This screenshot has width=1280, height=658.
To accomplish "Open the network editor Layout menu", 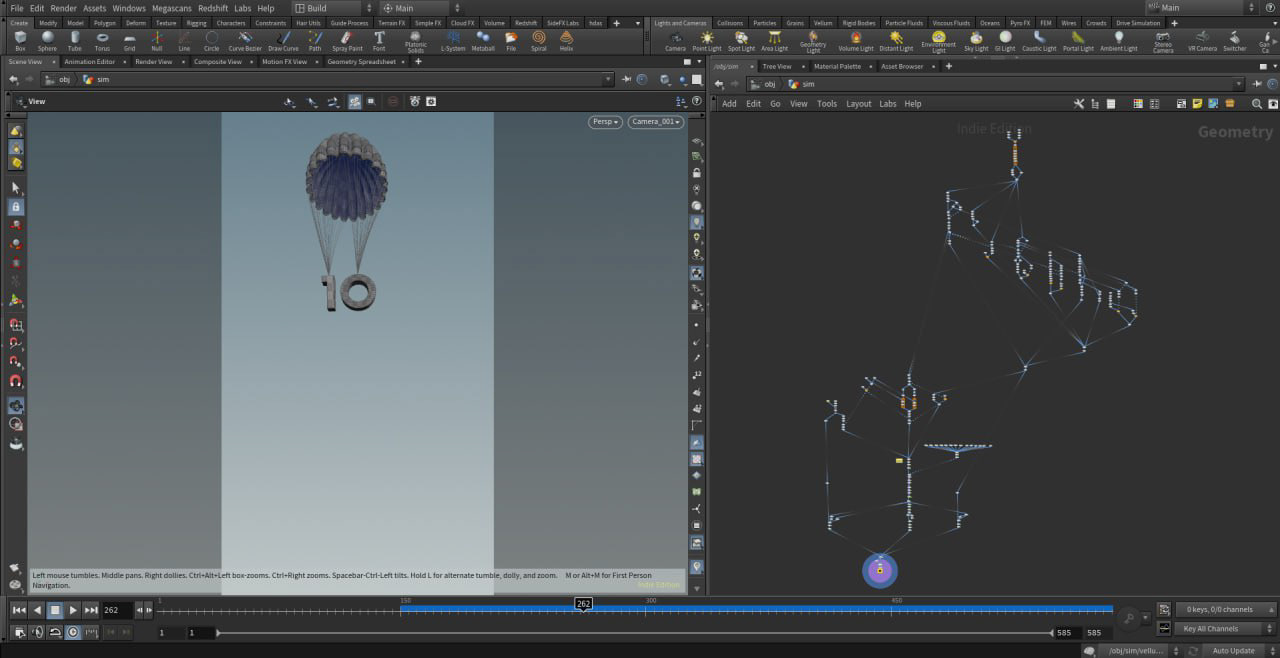I will (x=858, y=104).
